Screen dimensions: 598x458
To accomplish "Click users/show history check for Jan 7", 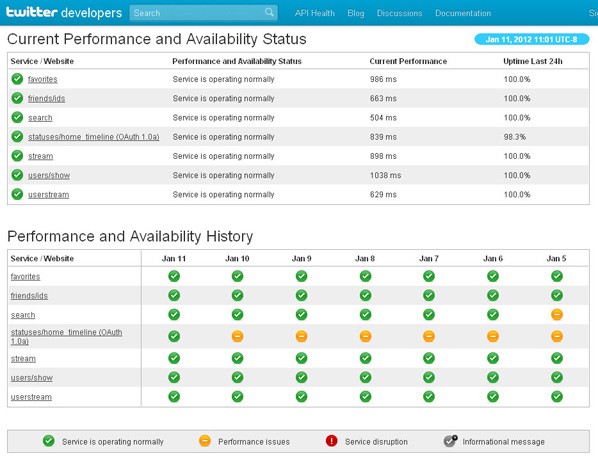I will point(429,377).
